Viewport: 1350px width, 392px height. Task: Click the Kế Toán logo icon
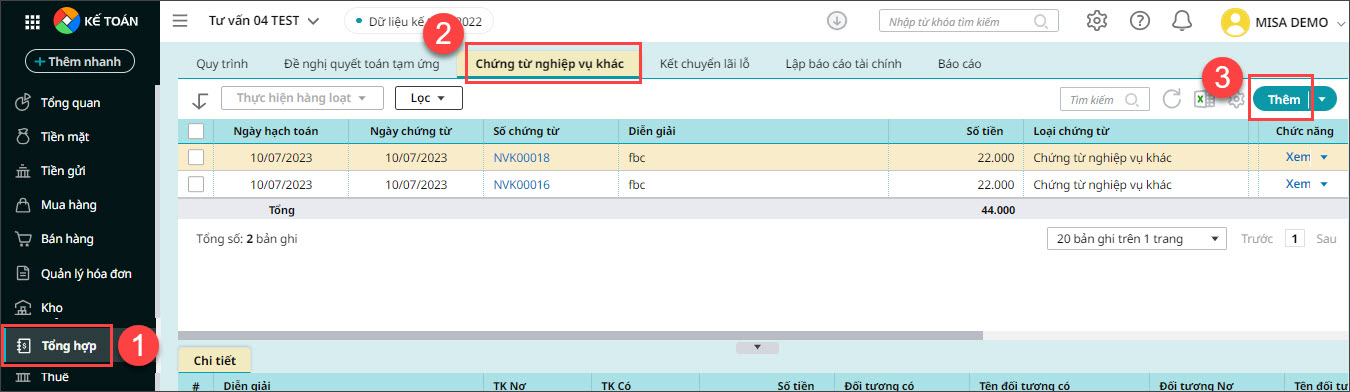click(x=67, y=20)
